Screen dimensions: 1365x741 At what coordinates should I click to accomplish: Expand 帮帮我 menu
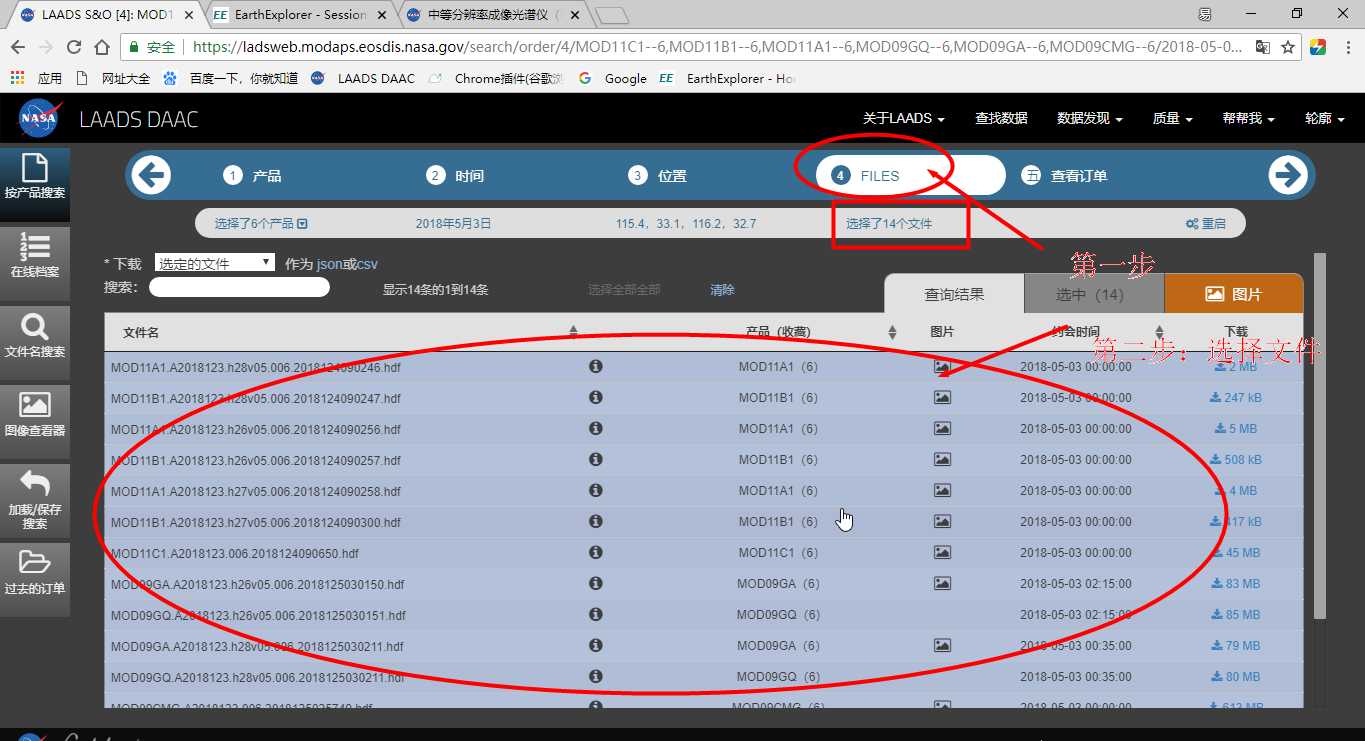[1248, 118]
